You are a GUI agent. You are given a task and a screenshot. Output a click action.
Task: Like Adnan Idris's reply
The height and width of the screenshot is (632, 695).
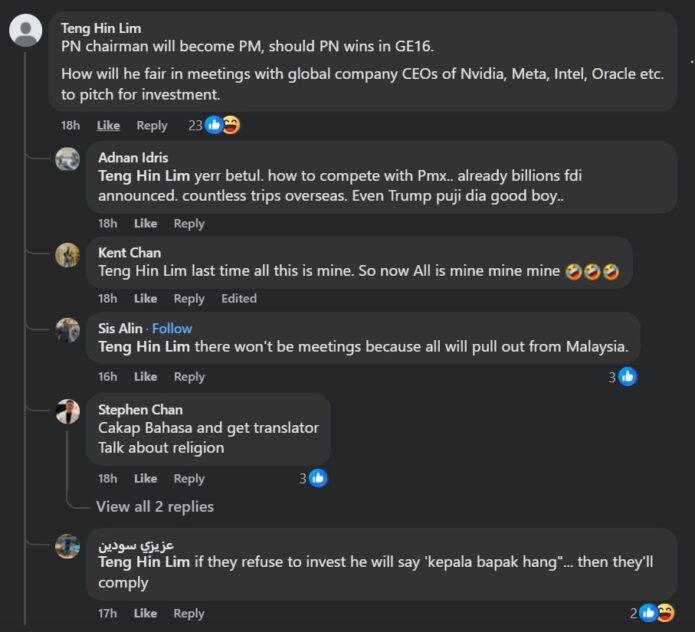tap(146, 223)
